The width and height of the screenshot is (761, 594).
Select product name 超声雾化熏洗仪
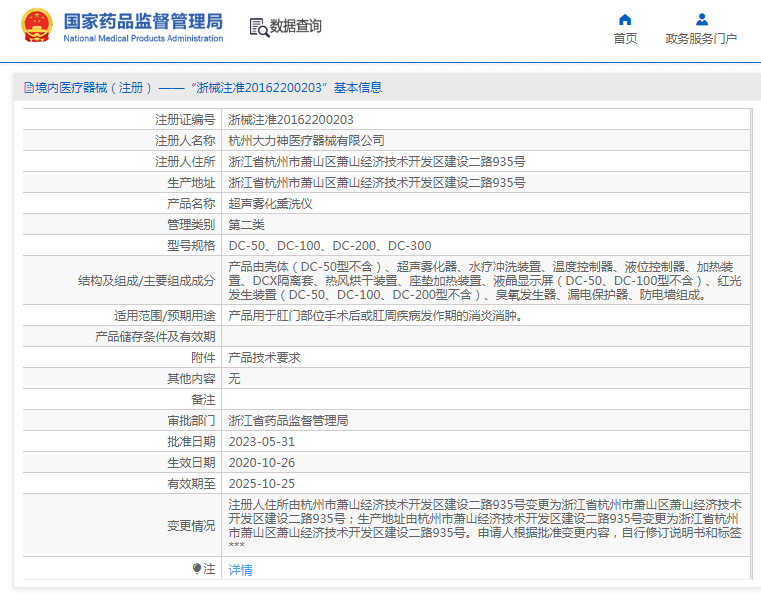pyautogui.click(x=270, y=204)
